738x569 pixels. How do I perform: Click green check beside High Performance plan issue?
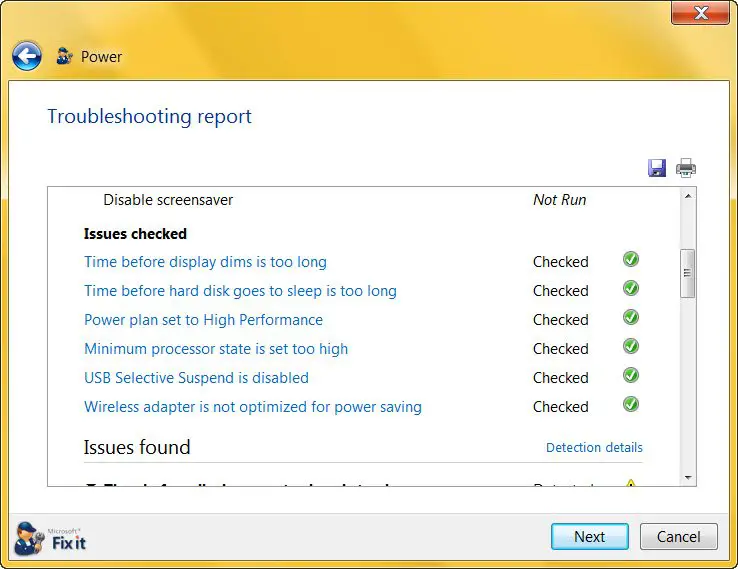tap(631, 317)
